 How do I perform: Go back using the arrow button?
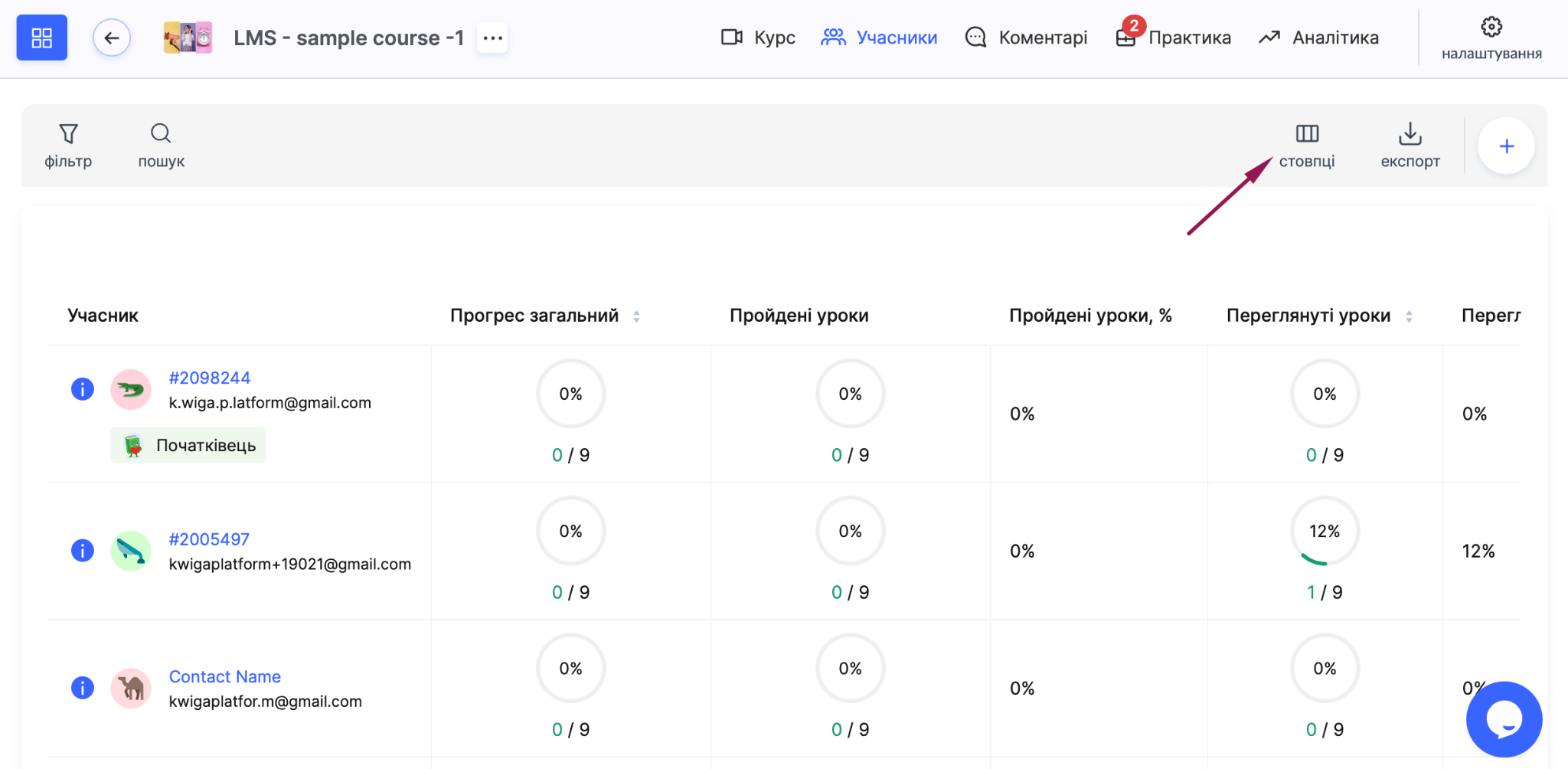(112, 38)
